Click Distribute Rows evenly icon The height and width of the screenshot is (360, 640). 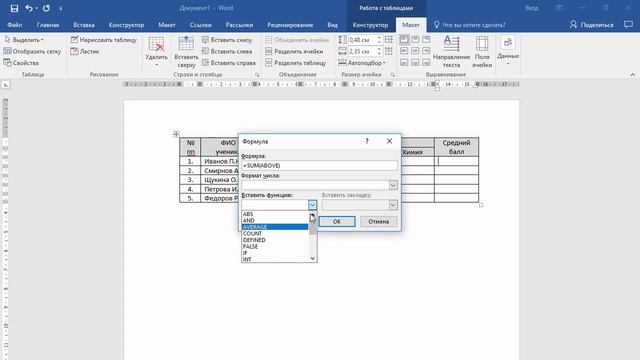[389, 40]
